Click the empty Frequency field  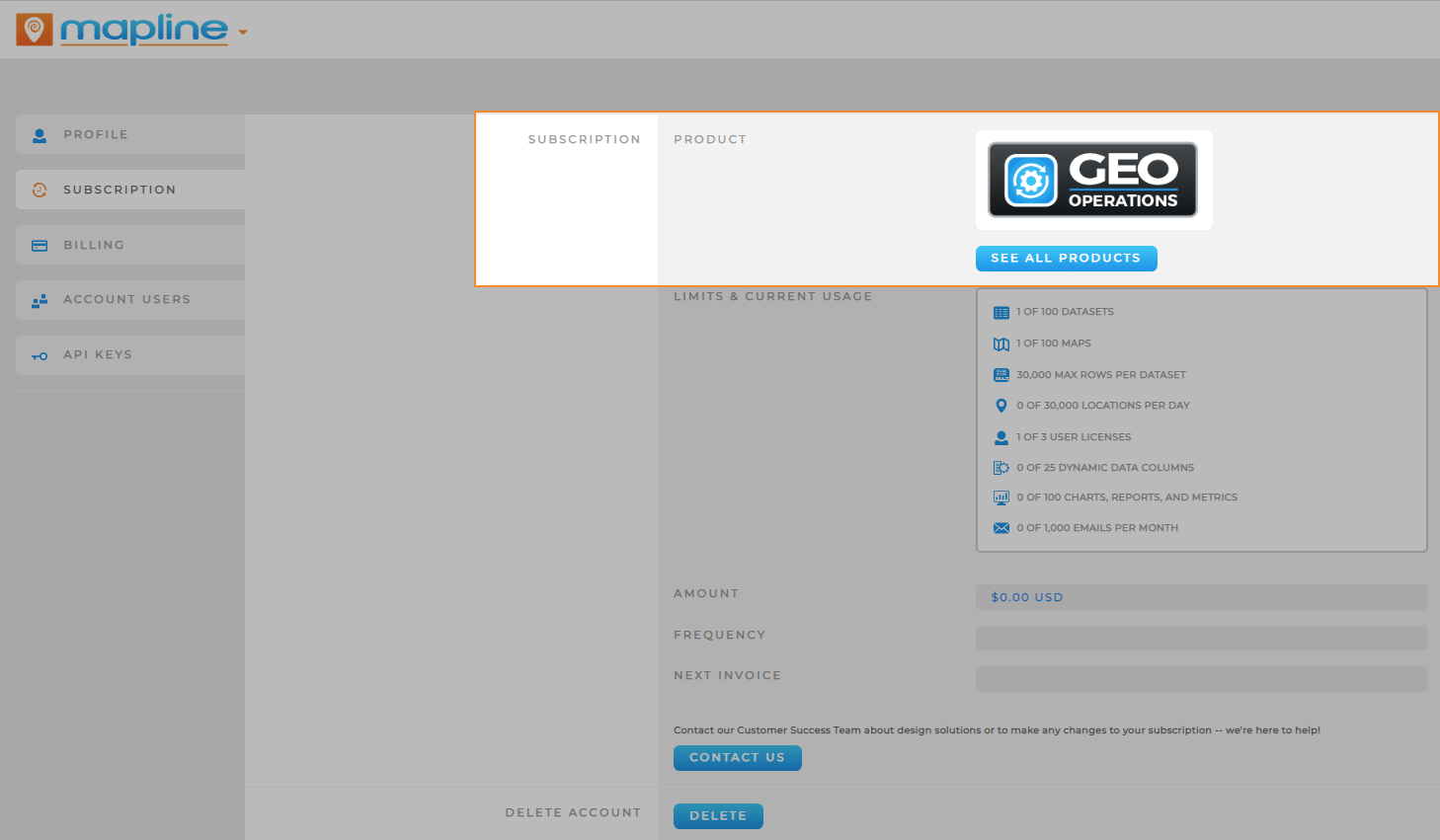[x=1202, y=639]
